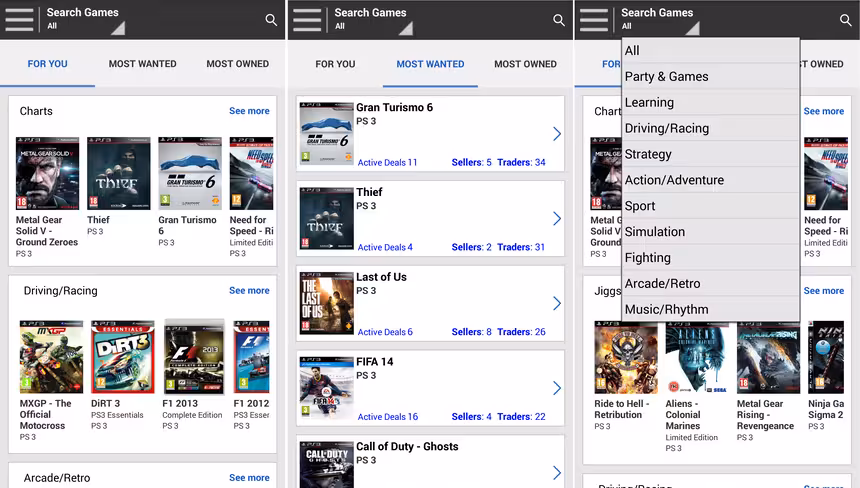This screenshot has height=488, width=860.
Task: Choose Sport category
Action: [x=710, y=206]
